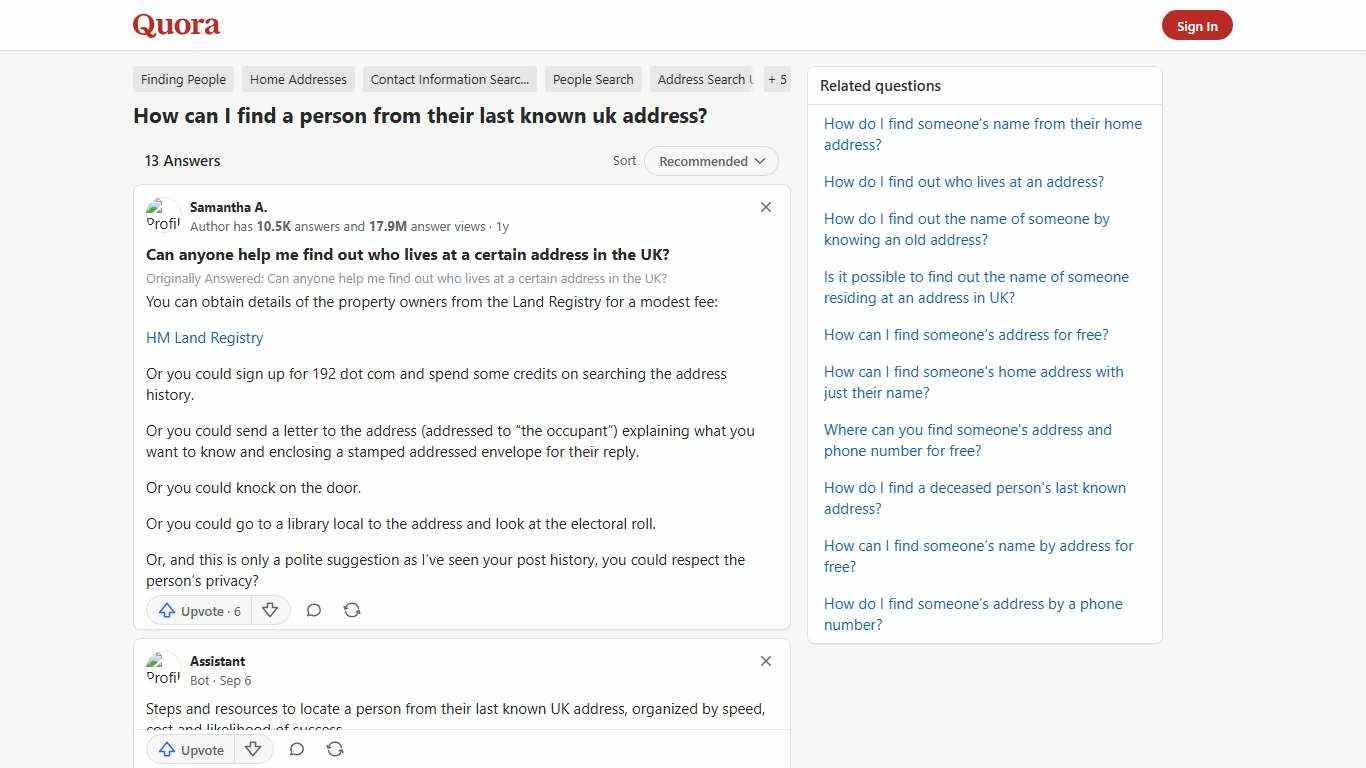The width and height of the screenshot is (1366, 768).
Task: Click the share icon under the Assistant answer
Action: pyautogui.click(x=334, y=748)
